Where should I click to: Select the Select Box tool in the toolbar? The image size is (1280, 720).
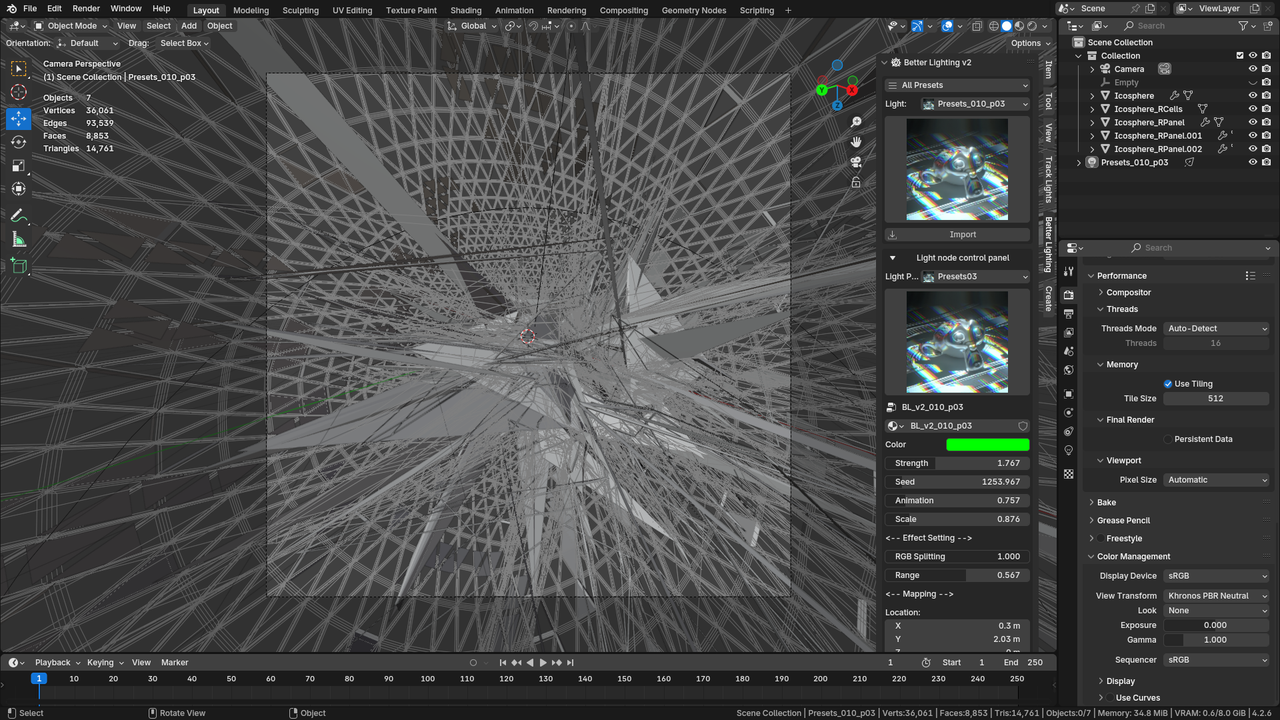pyautogui.click(x=19, y=68)
